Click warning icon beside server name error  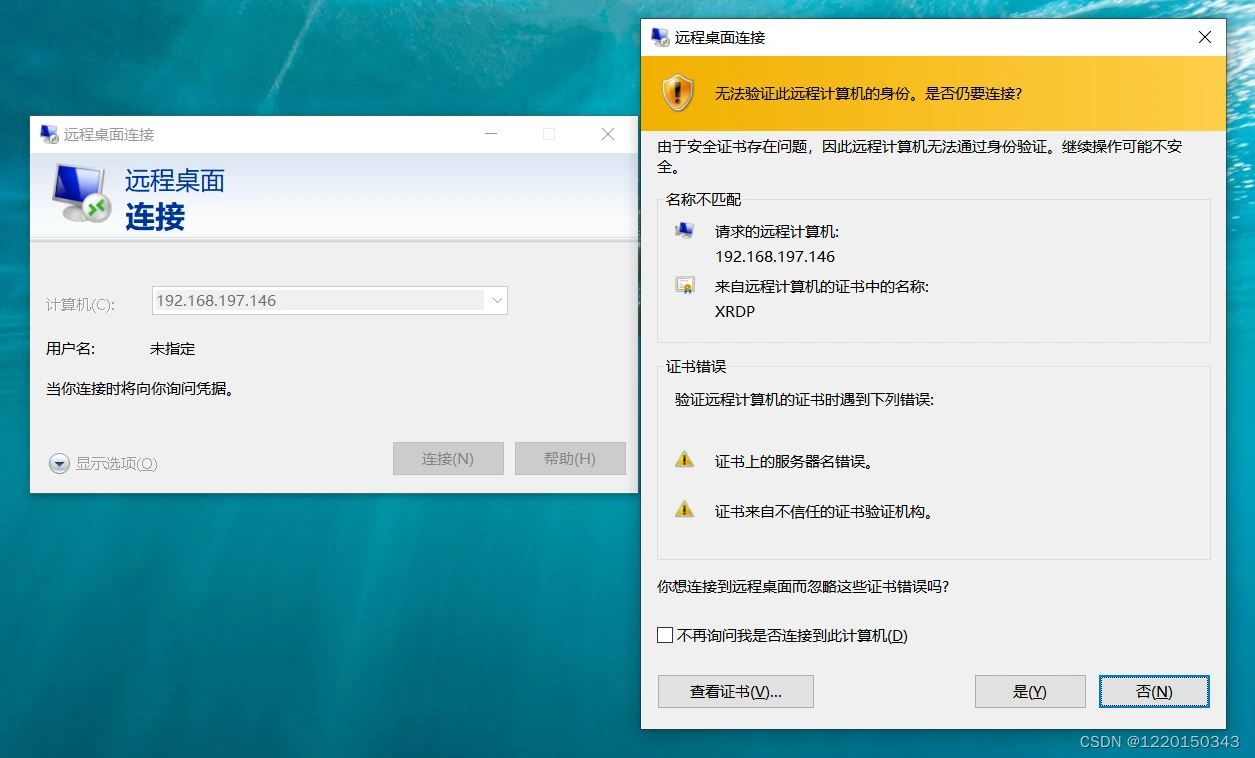pyautogui.click(x=684, y=460)
